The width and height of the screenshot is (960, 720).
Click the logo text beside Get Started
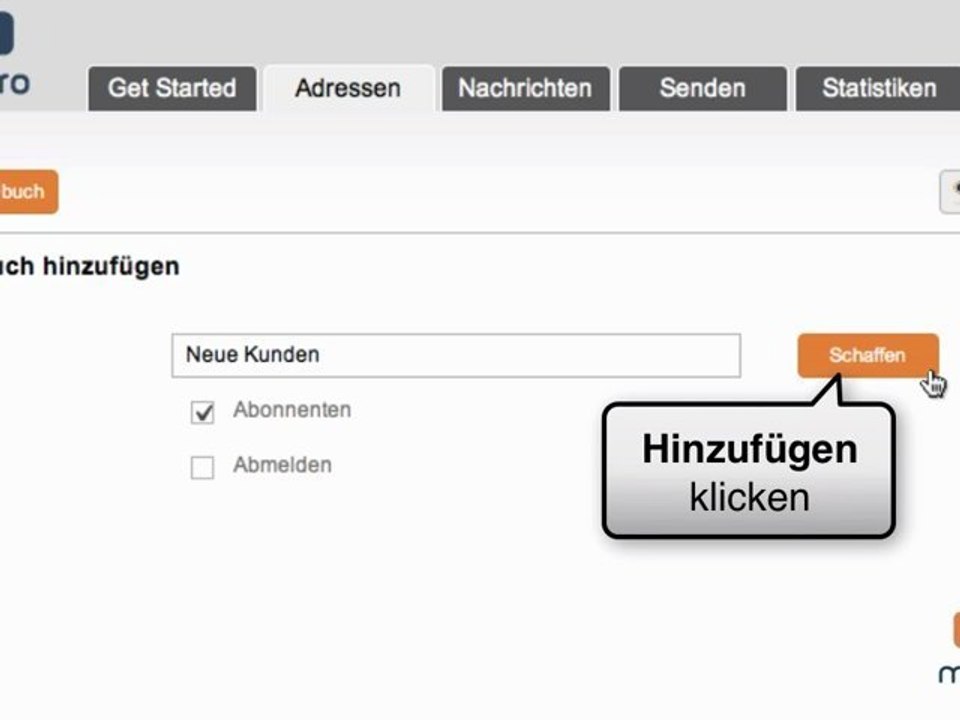point(15,83)
